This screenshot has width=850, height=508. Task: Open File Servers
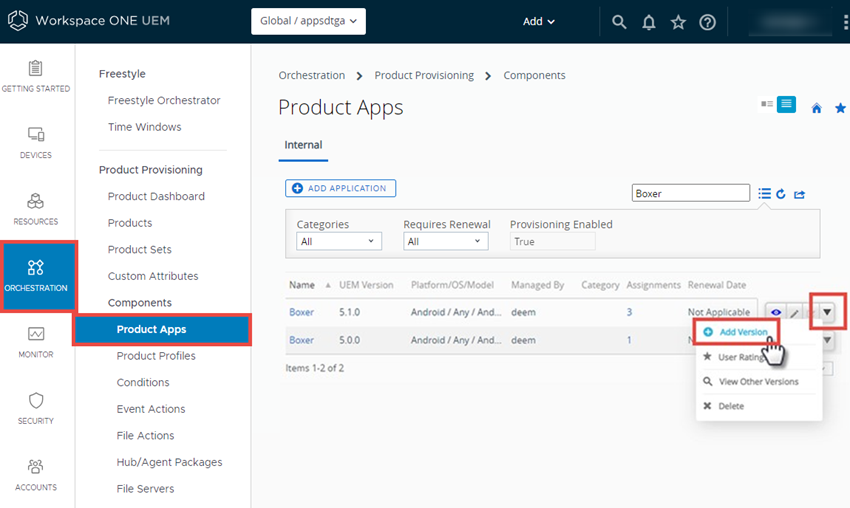pyautogui.click(x=145, y=488)
